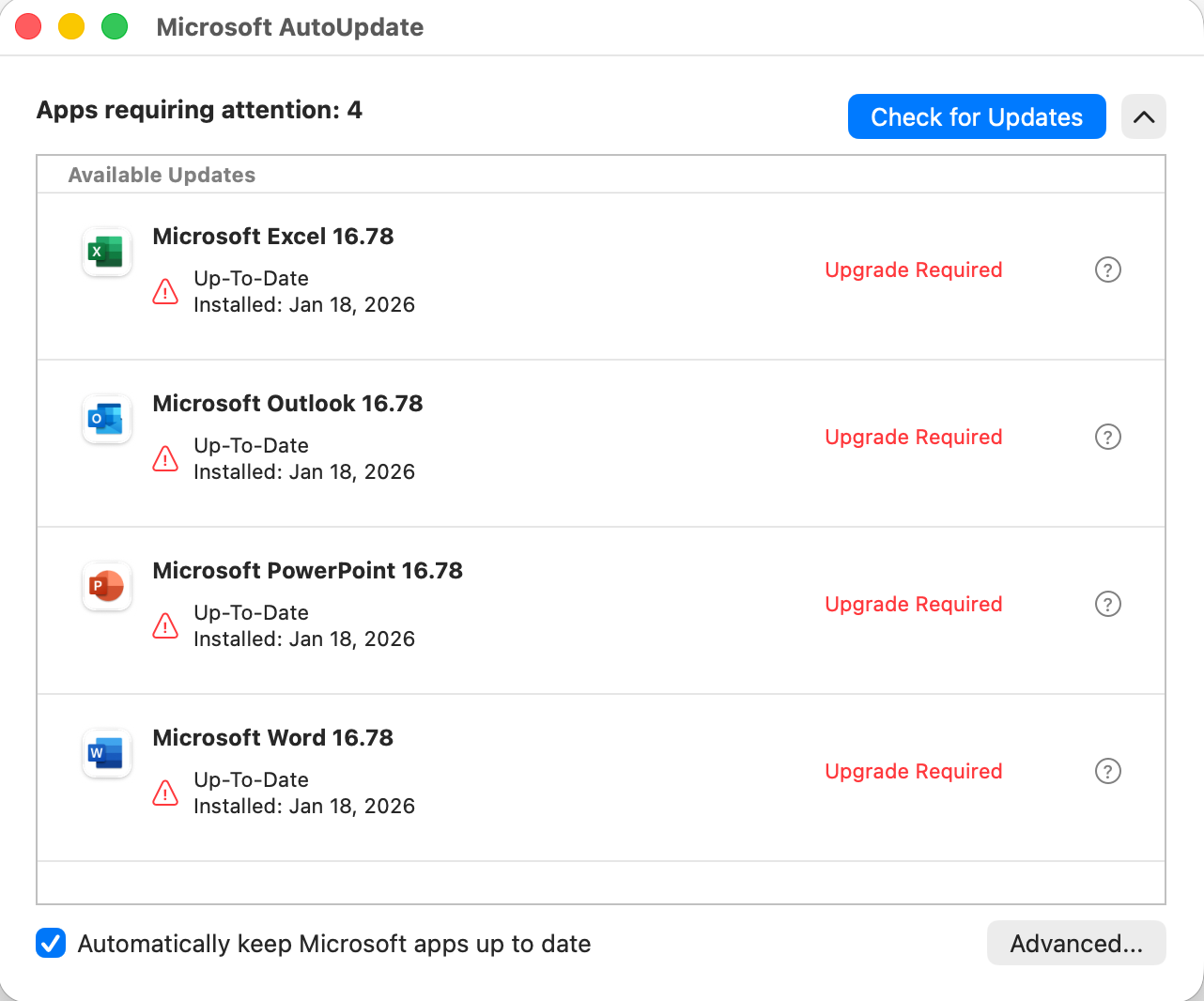This screenshot has height=1001, width=1204.
Task: Click the Available Updates column header
Action: pyautogui.click(x=161, y=175)
